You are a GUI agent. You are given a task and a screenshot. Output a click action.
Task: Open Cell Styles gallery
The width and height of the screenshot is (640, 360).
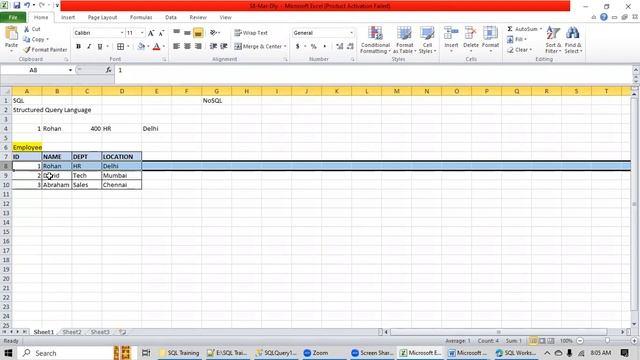pos(427,40)
